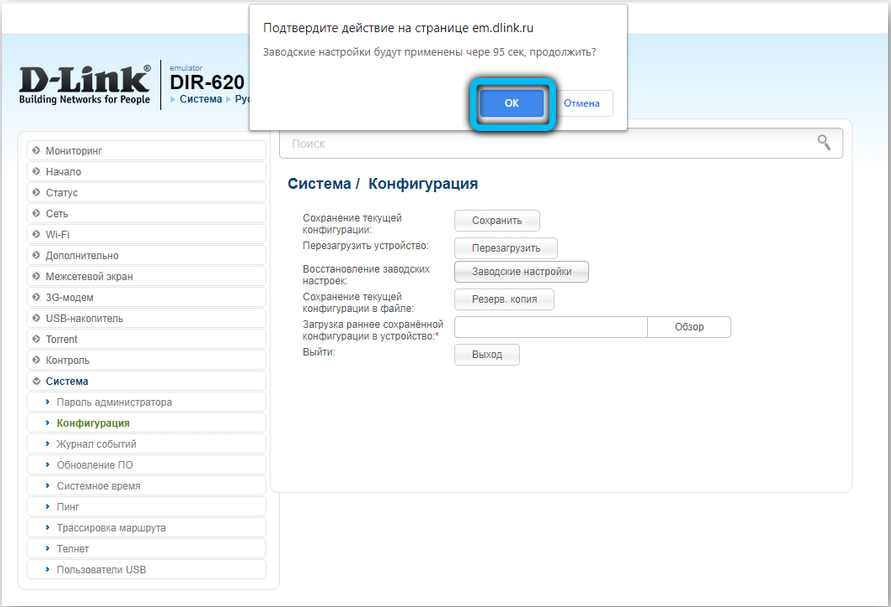Image resolution: width=891 pixels, height=607 pixels.
Task: Click the config file path field
Action: pos(551,327)
